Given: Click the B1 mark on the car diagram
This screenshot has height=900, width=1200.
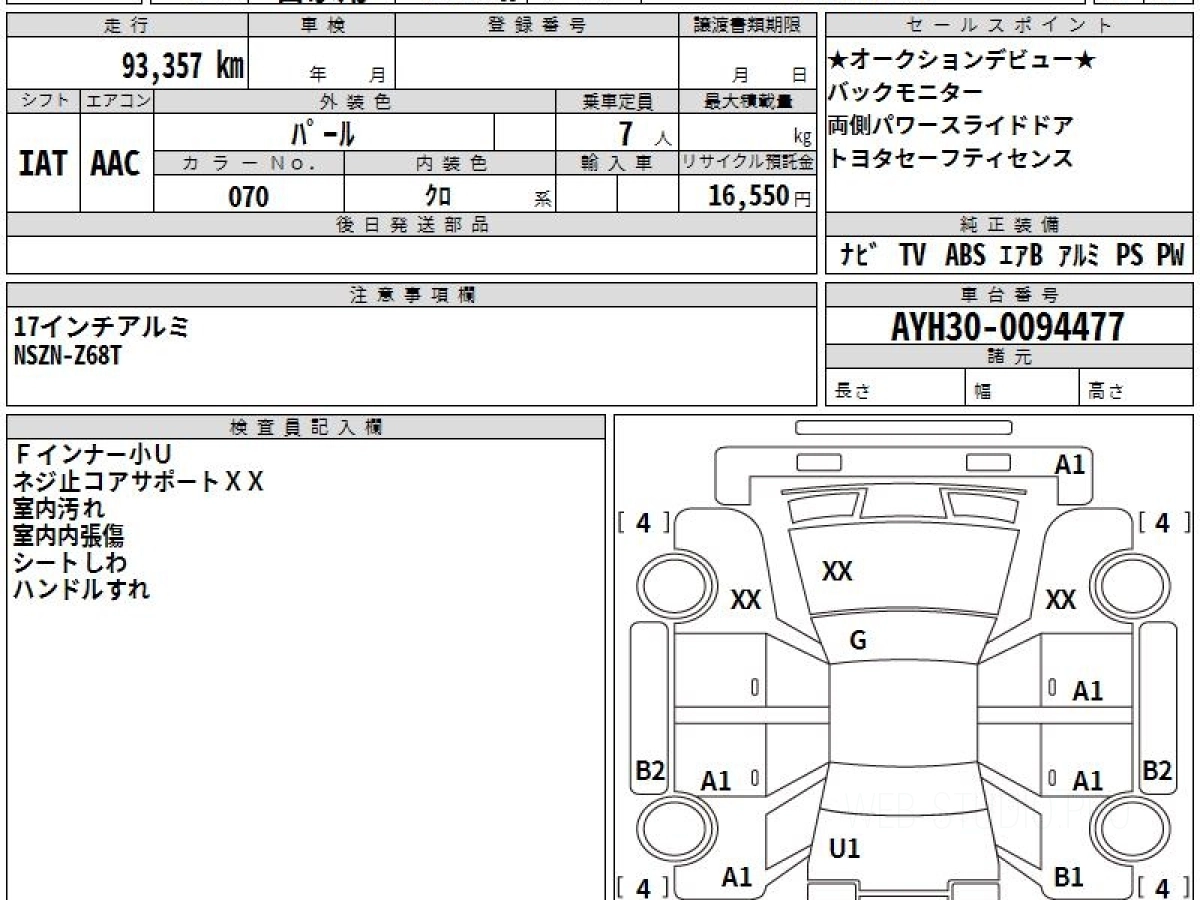Looking at the screenshot, I should [x=1069, y=877].
